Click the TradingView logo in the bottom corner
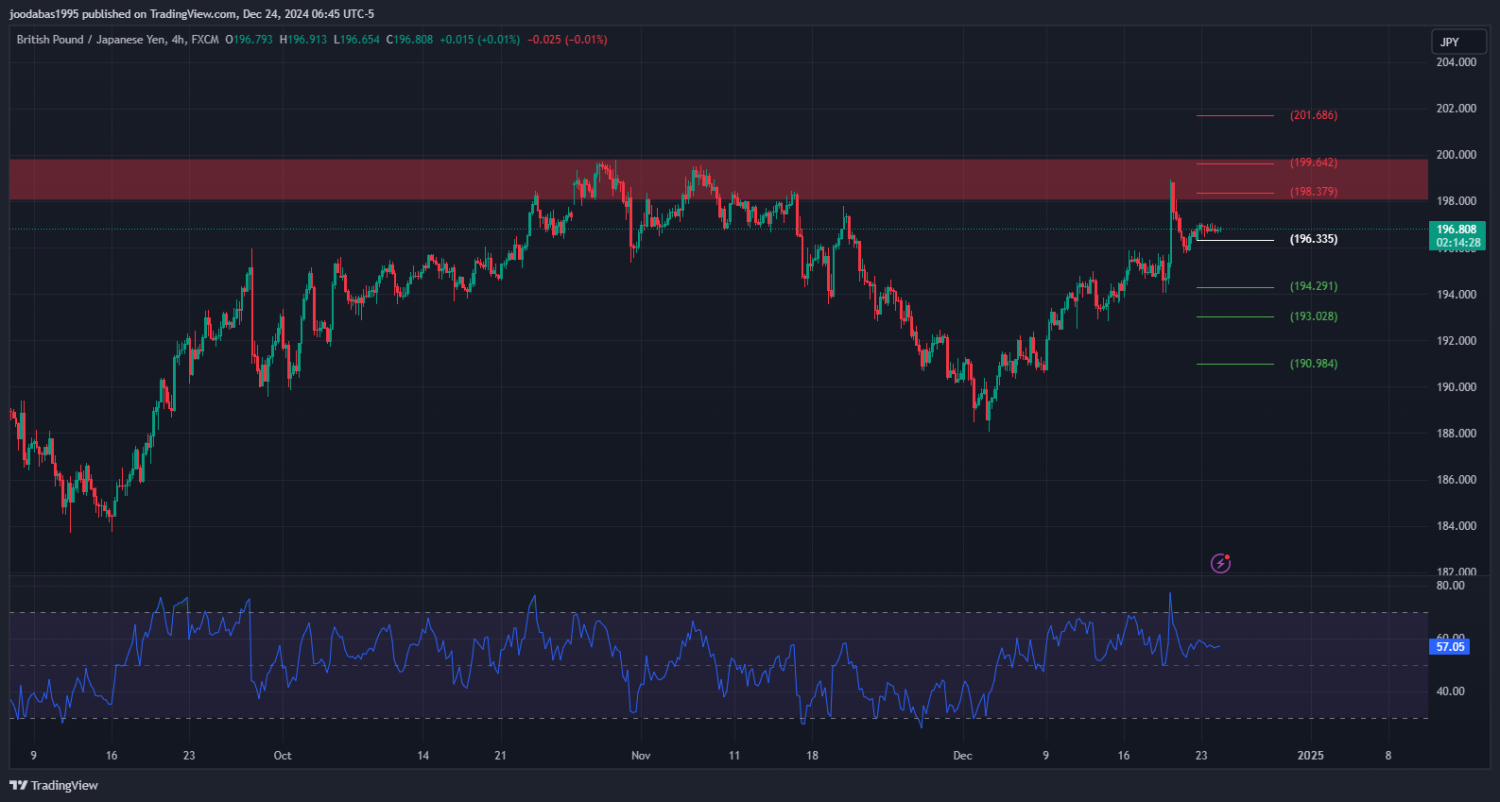The height and width of the screenshot is (802, 1500). click(54, 785)
